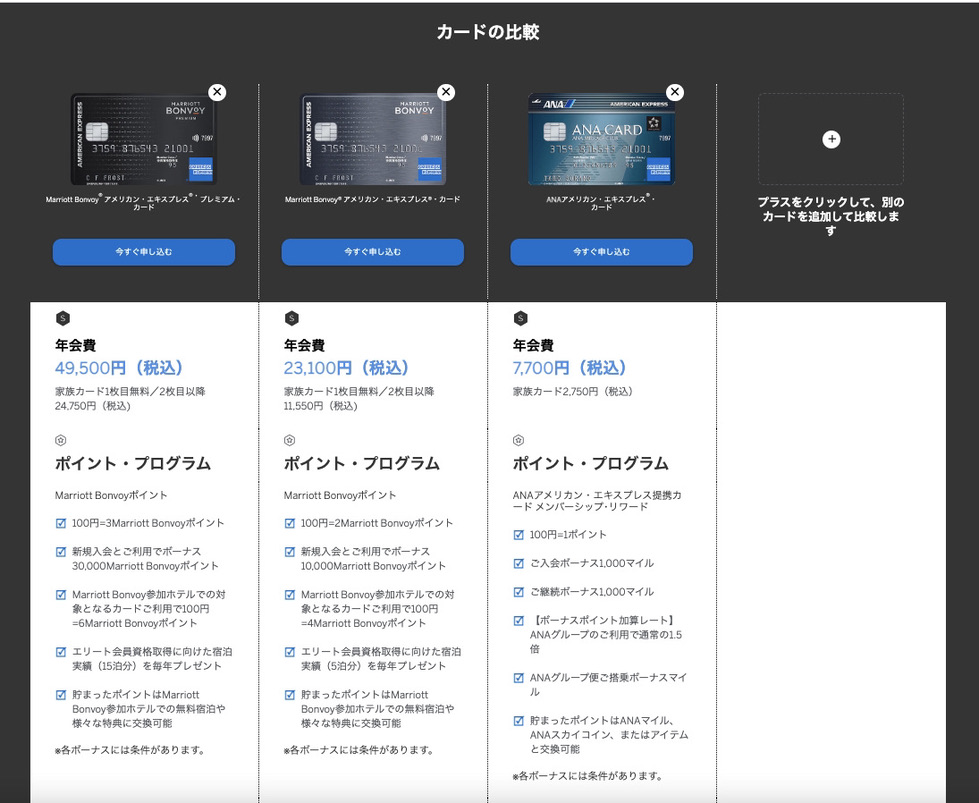Click the family card text mentioning 24,750円

click(130, 398)
